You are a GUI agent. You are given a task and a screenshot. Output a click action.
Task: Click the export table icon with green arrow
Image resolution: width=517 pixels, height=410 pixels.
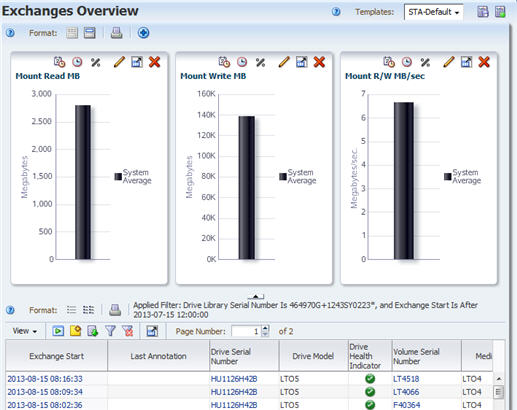(92, 331)
